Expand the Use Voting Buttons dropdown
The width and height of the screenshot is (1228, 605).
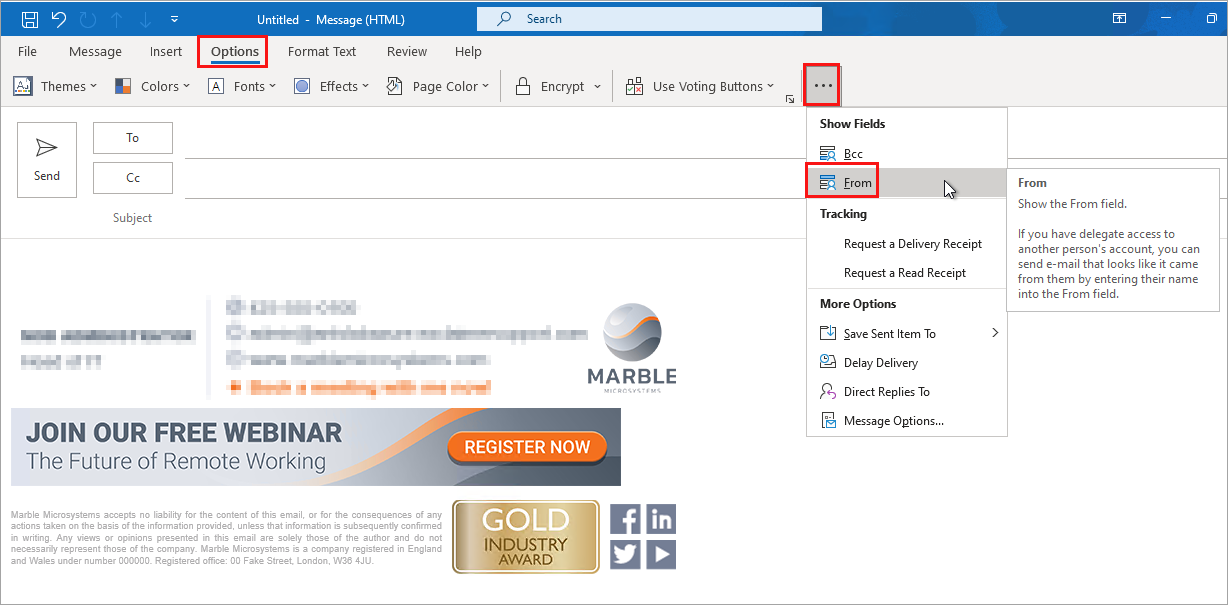click(x=700, y=87)
